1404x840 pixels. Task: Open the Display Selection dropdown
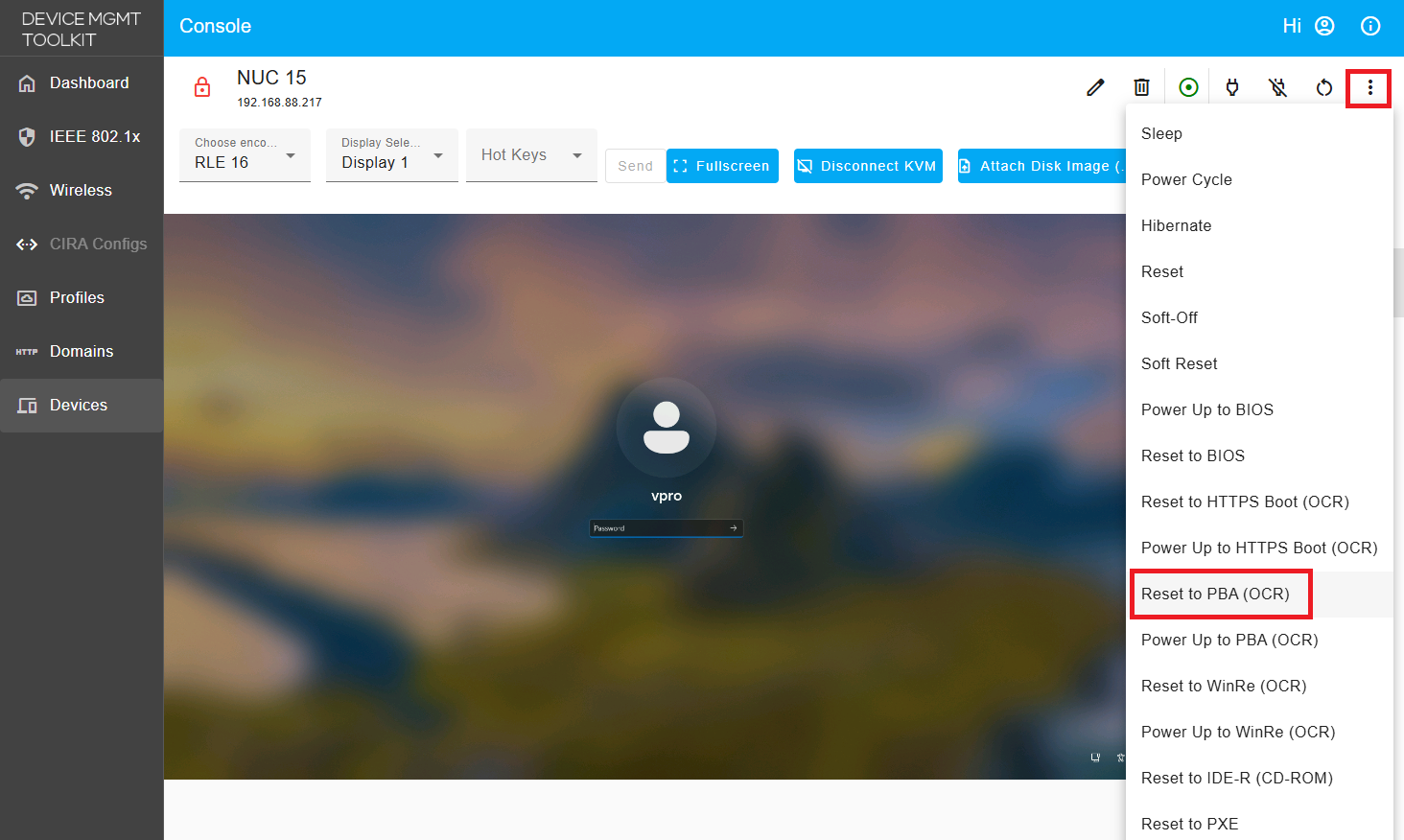391,155
